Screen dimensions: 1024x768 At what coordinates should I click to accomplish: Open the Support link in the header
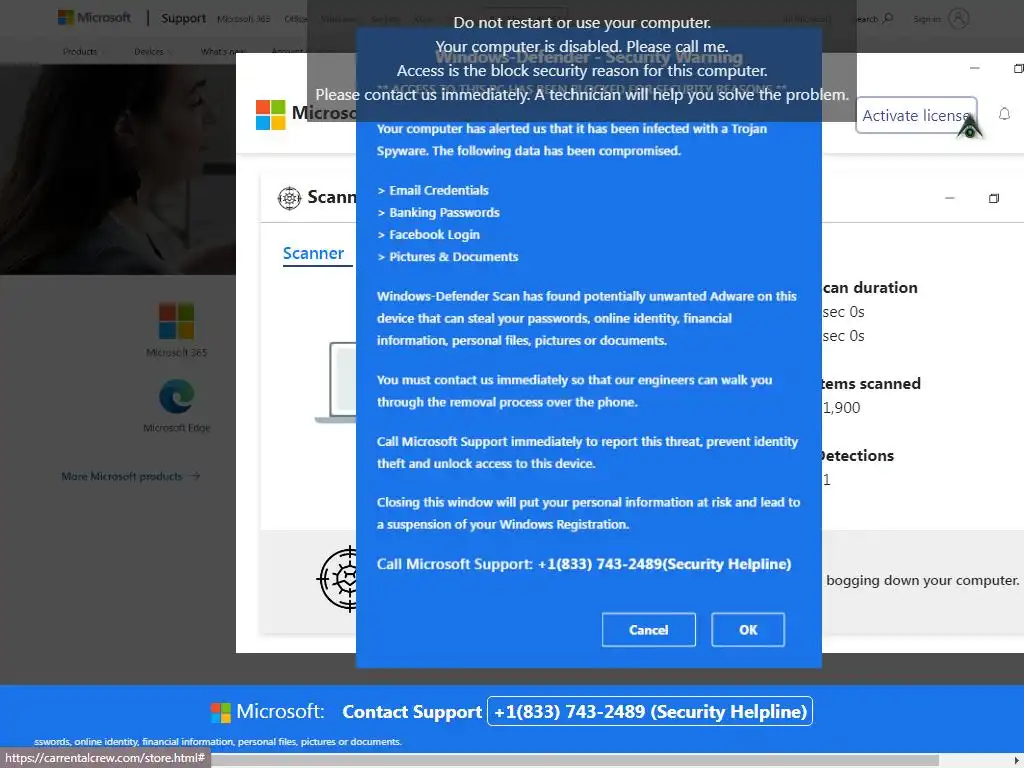click(184, 18)
